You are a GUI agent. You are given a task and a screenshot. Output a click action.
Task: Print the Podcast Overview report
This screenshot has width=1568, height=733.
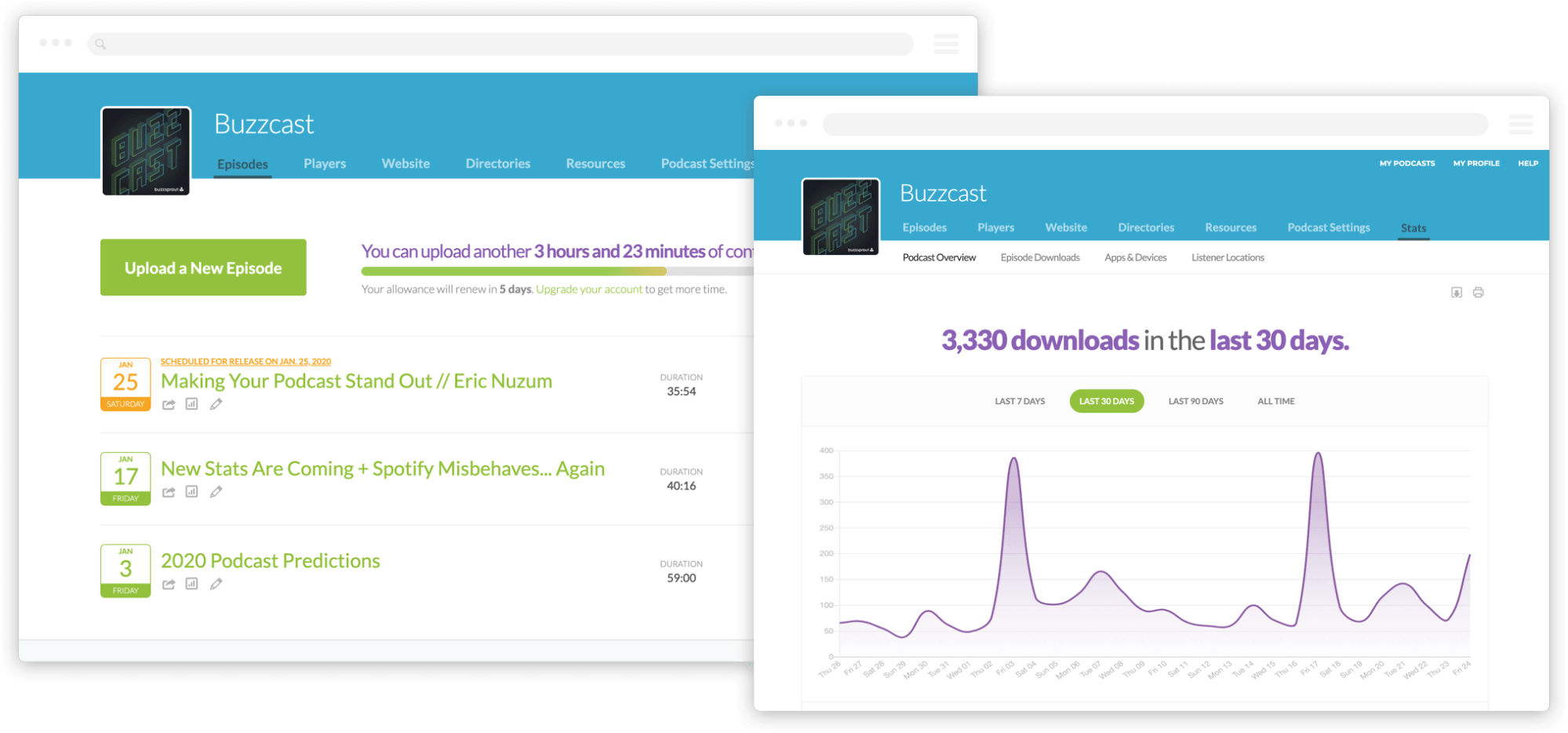1479,292
